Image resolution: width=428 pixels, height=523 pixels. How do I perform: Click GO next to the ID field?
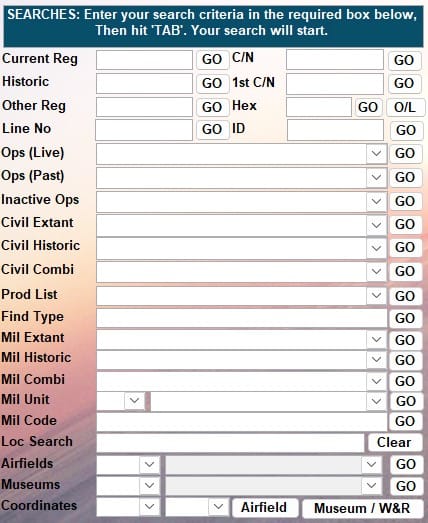[x=406, y=130]
